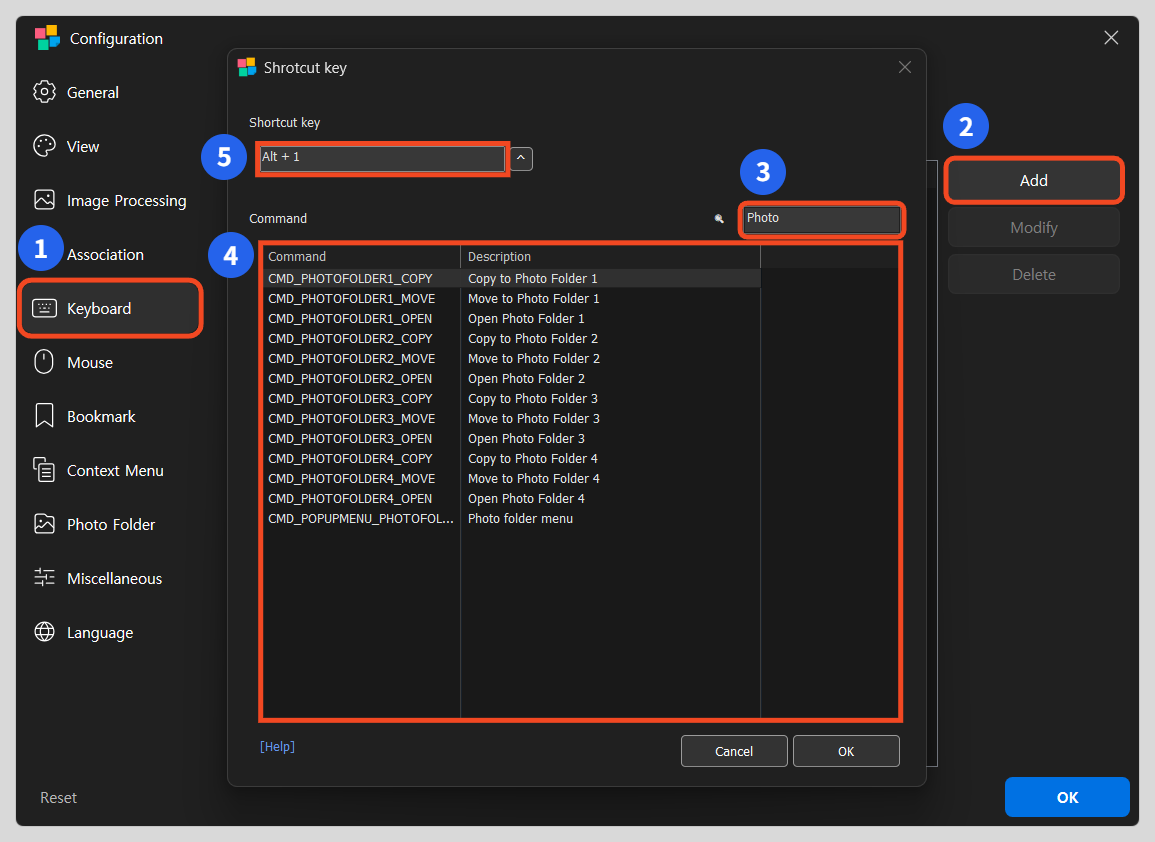Viewport: 1155px width, 842px height.
Task: Click the Modify button
Action: [1033, 228]
